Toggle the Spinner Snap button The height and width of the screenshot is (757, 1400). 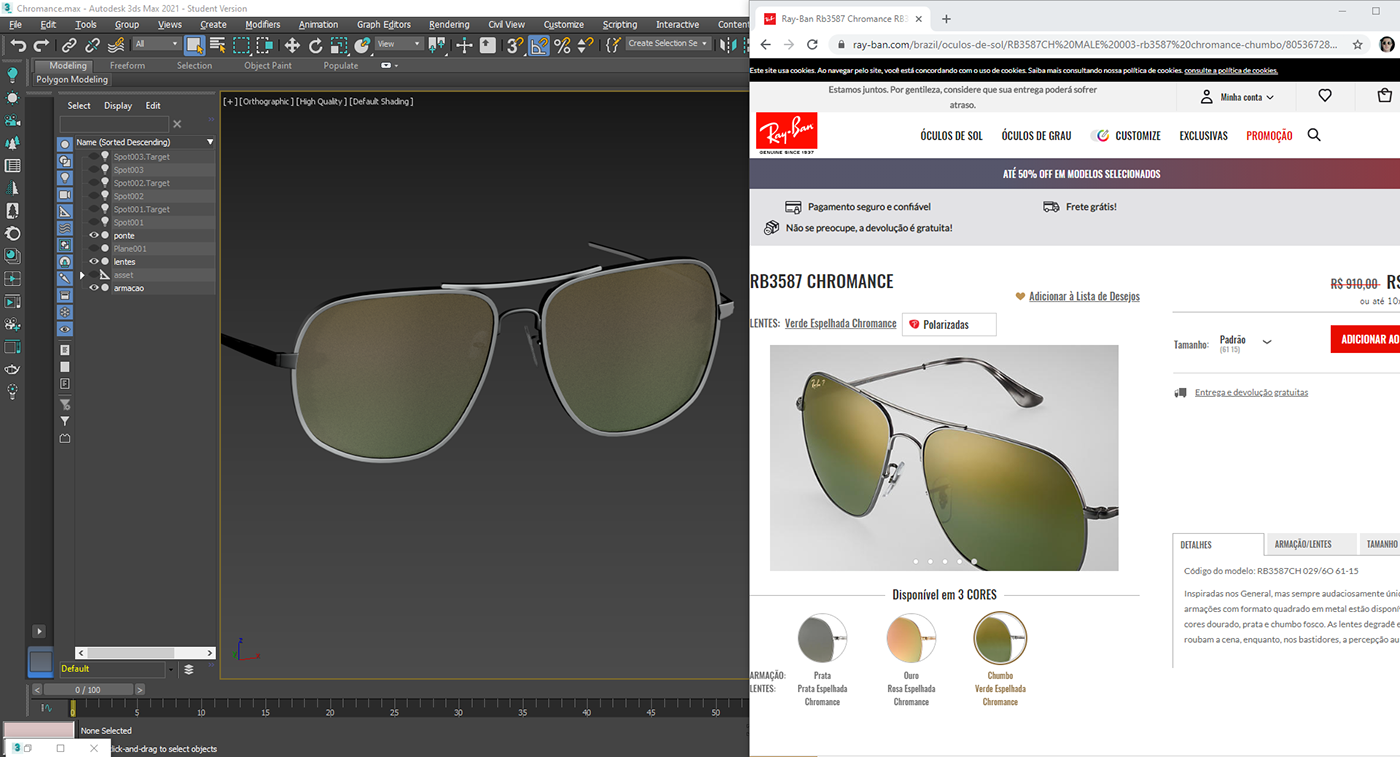[586, 45]
